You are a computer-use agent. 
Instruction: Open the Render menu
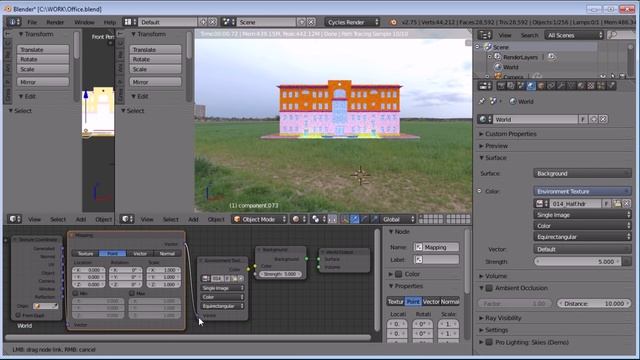coord(55,22)
